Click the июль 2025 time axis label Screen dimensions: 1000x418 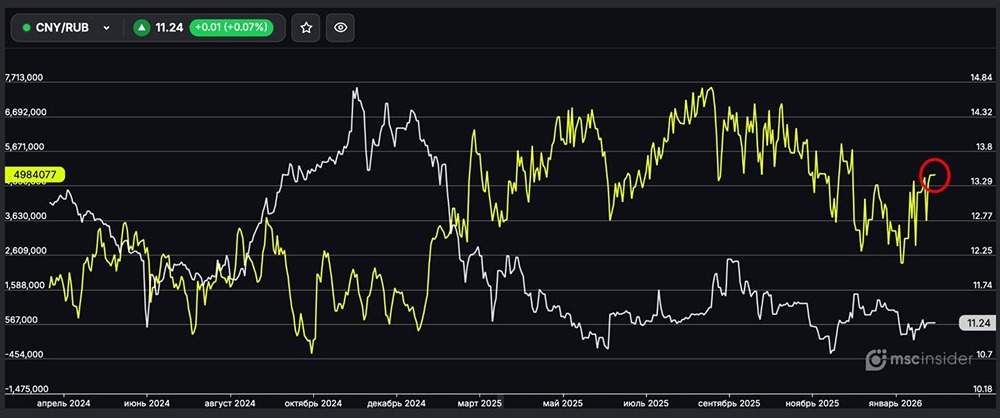coord(647,404)
